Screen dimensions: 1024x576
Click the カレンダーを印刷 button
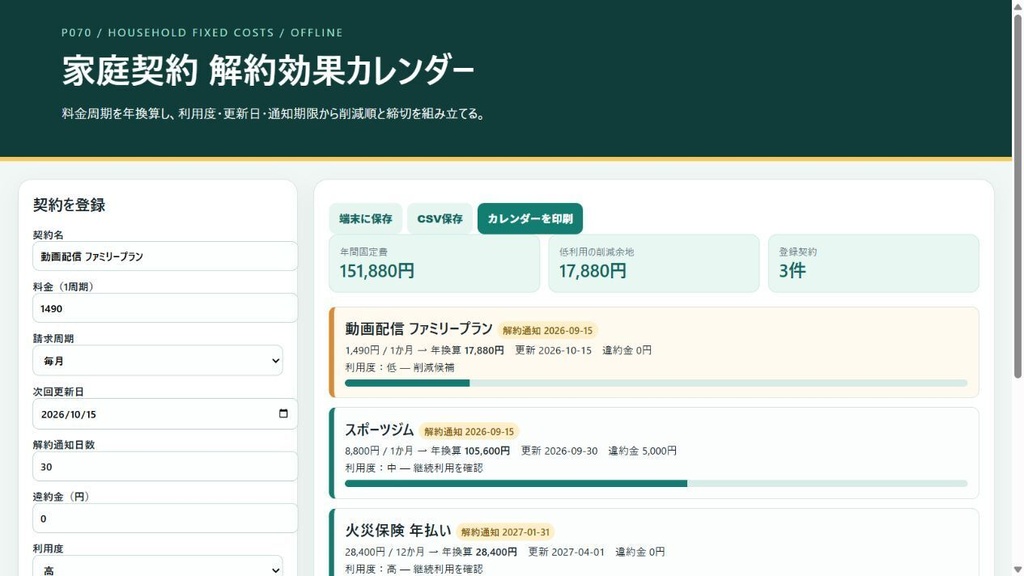click(x=530, y=219)
